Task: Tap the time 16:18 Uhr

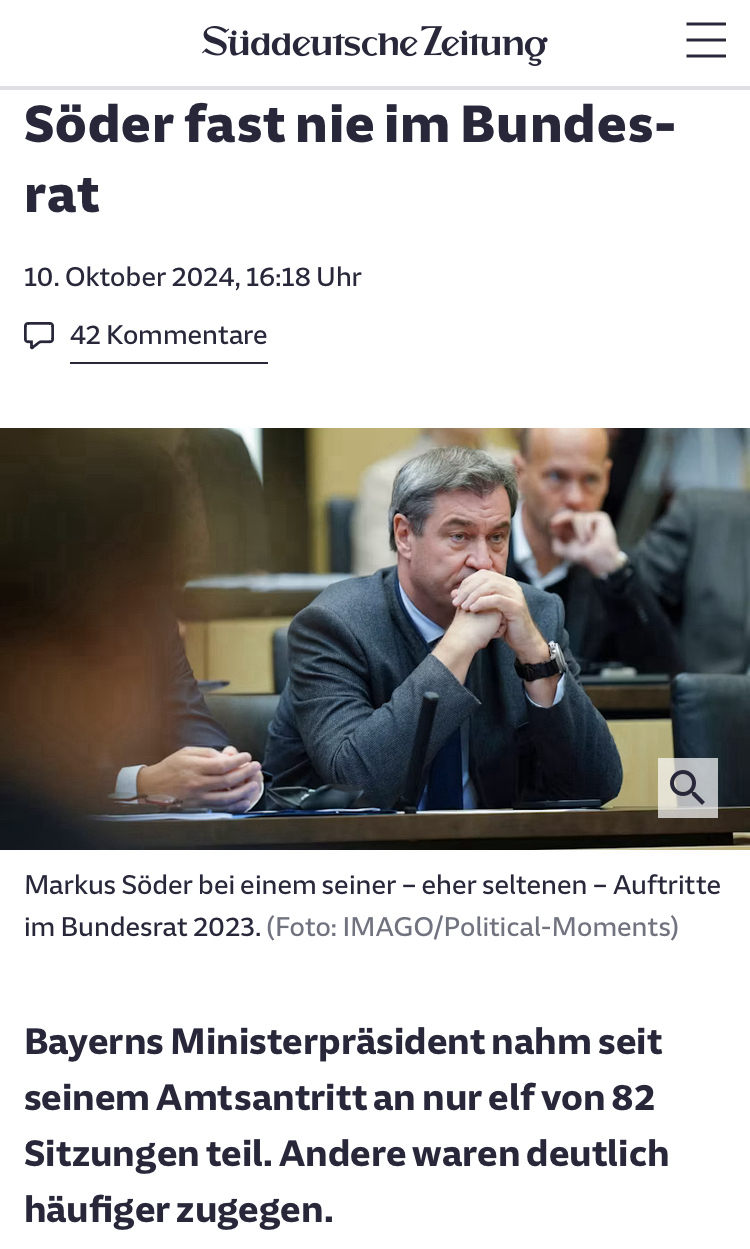Action: pos(303,277)
